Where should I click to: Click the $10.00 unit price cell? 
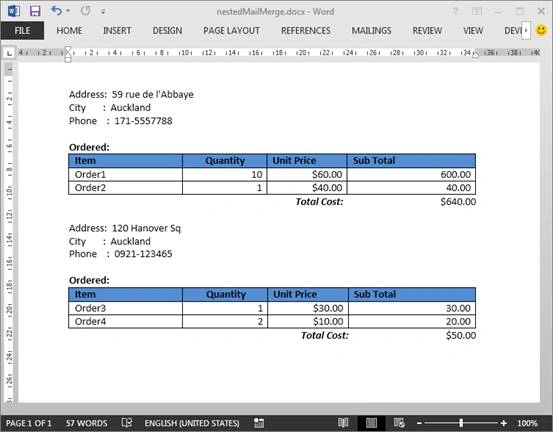308,322
